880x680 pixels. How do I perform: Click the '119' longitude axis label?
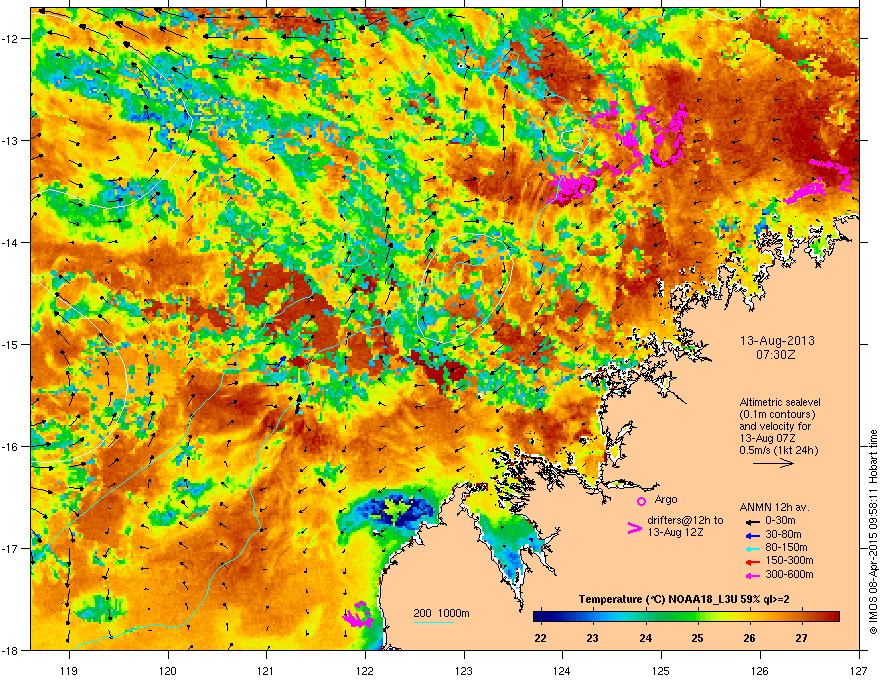click(x=70, y=670)
